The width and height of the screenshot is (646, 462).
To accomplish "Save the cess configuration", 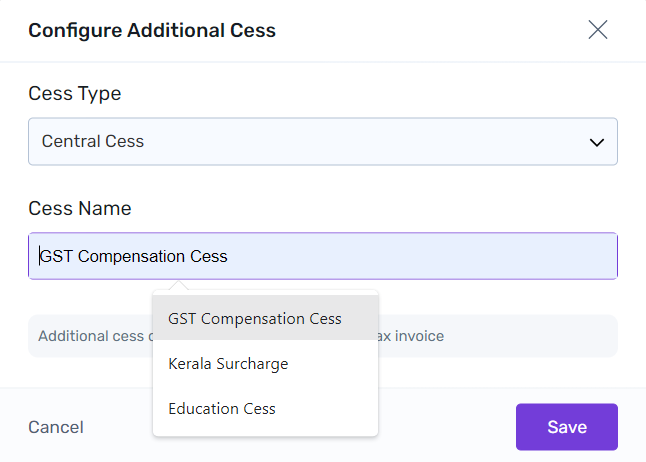I will point(566,427).
